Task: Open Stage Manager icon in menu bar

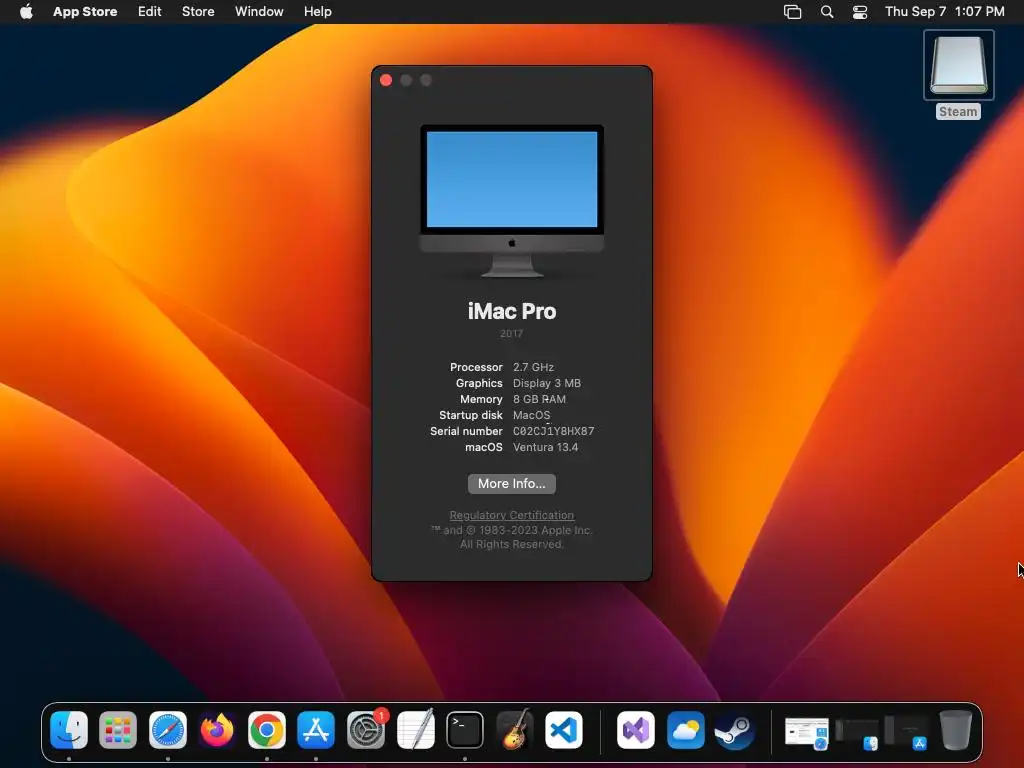Action: tap(792, 12)
